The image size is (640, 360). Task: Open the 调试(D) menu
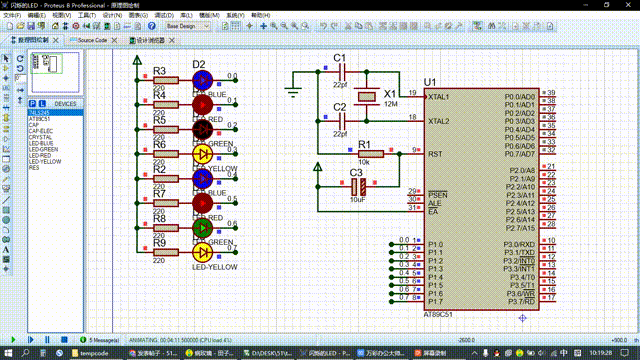pyautogui.click(x=164, y=15)
